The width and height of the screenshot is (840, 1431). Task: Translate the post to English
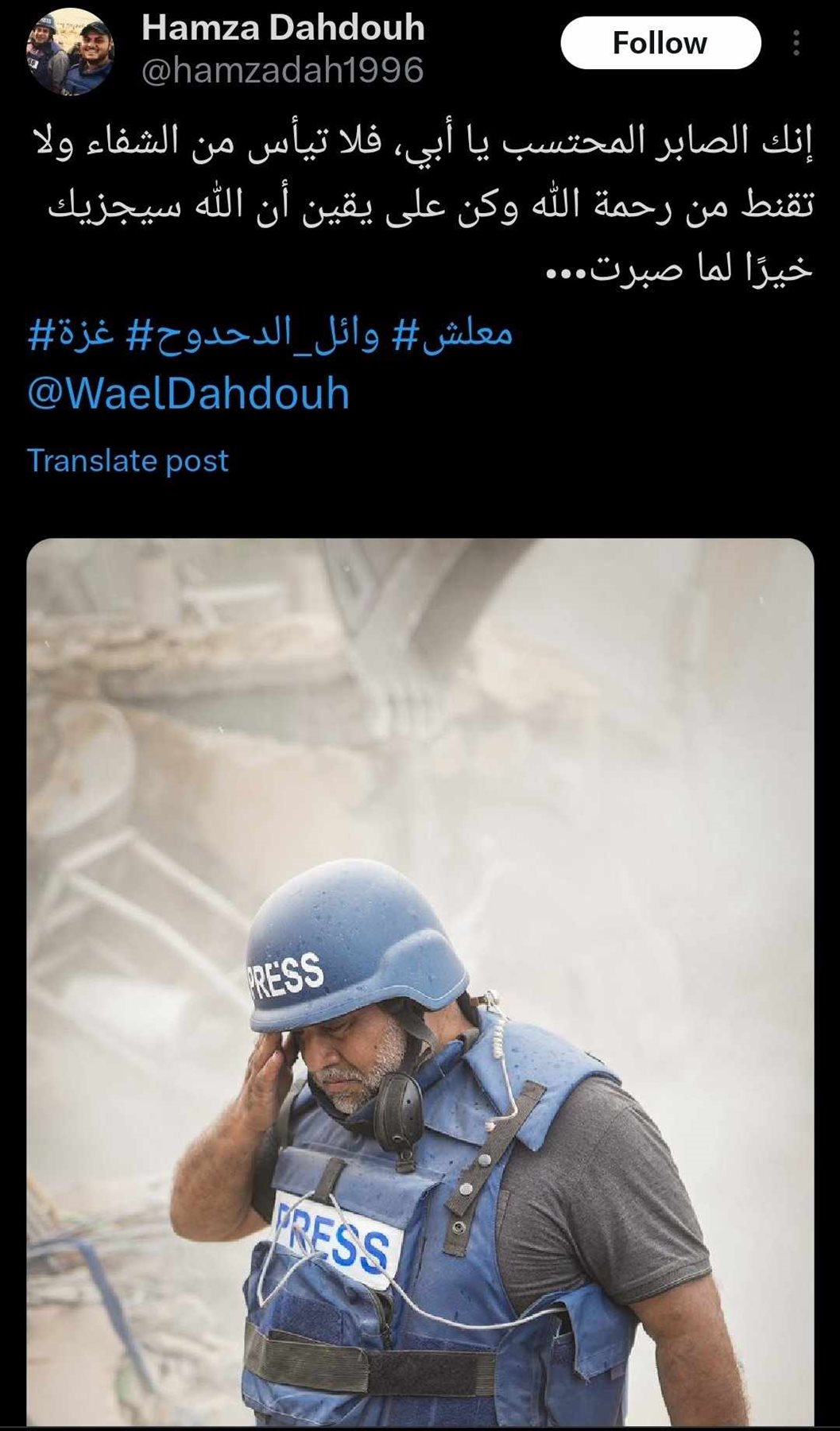tap(128, 460)
